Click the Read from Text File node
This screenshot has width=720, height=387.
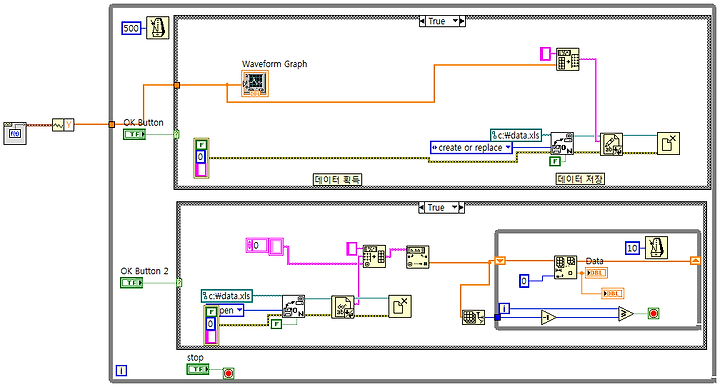pos(343,307)
